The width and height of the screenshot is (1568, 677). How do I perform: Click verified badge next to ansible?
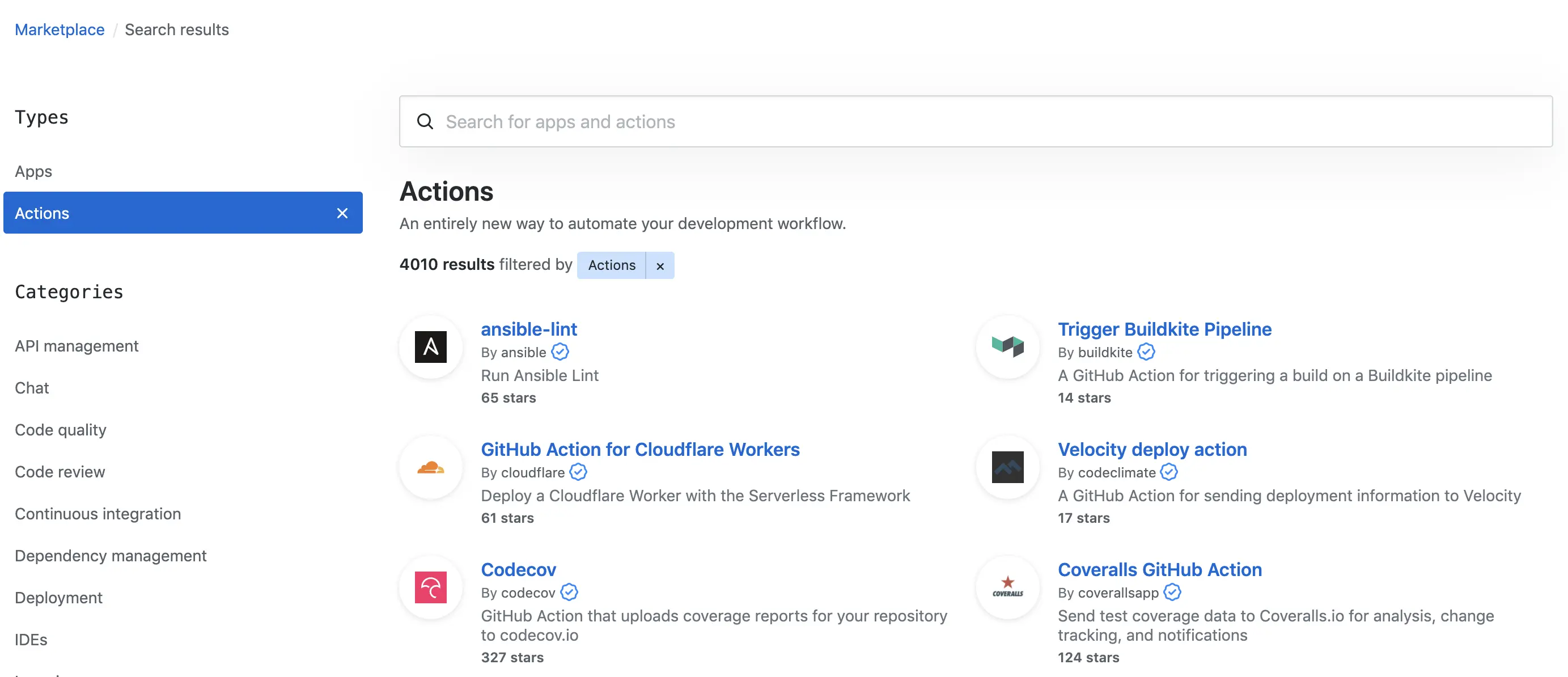click(x=560, y=352)
